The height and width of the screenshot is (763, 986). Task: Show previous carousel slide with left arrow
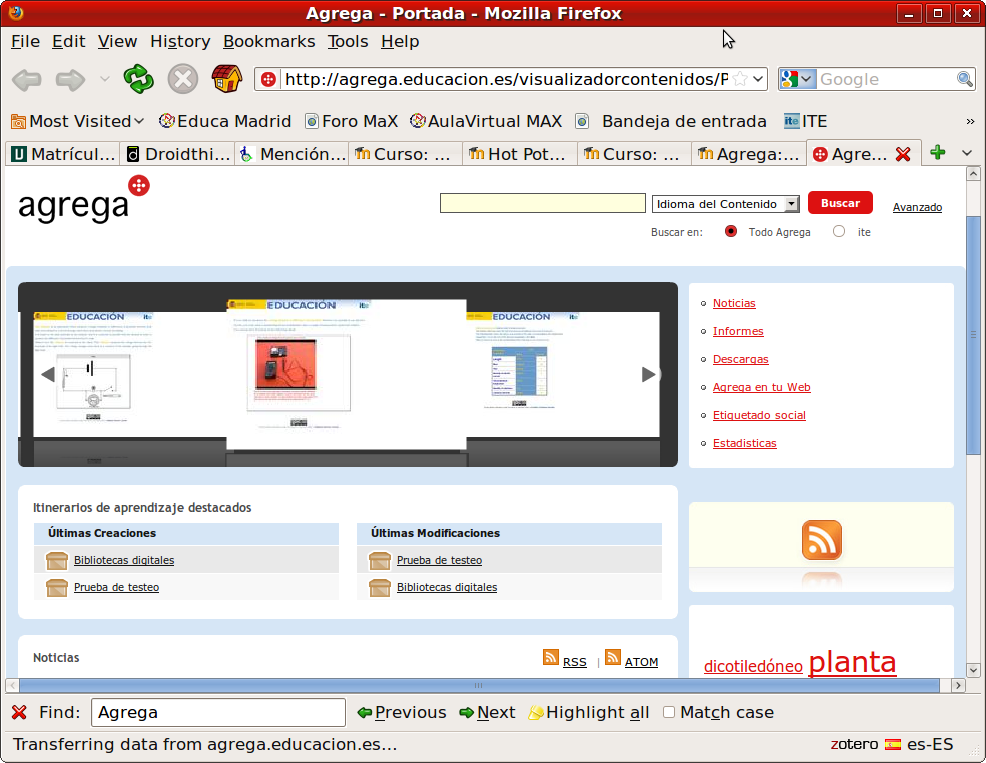48,374
